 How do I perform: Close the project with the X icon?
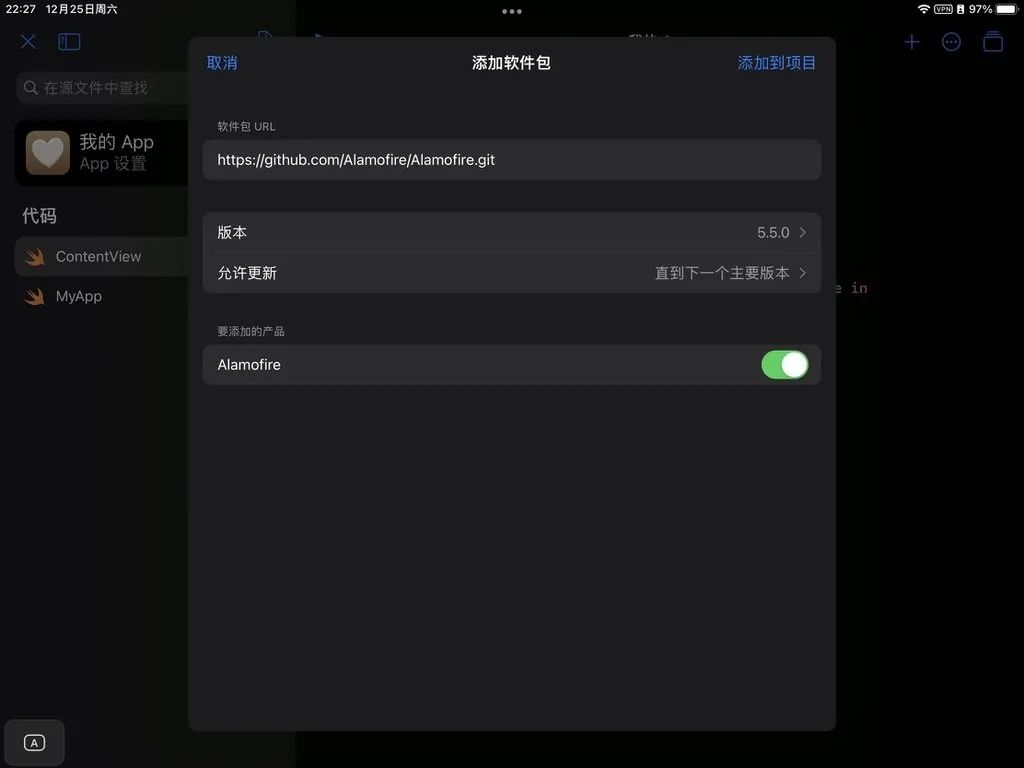(x=28, y=42)
